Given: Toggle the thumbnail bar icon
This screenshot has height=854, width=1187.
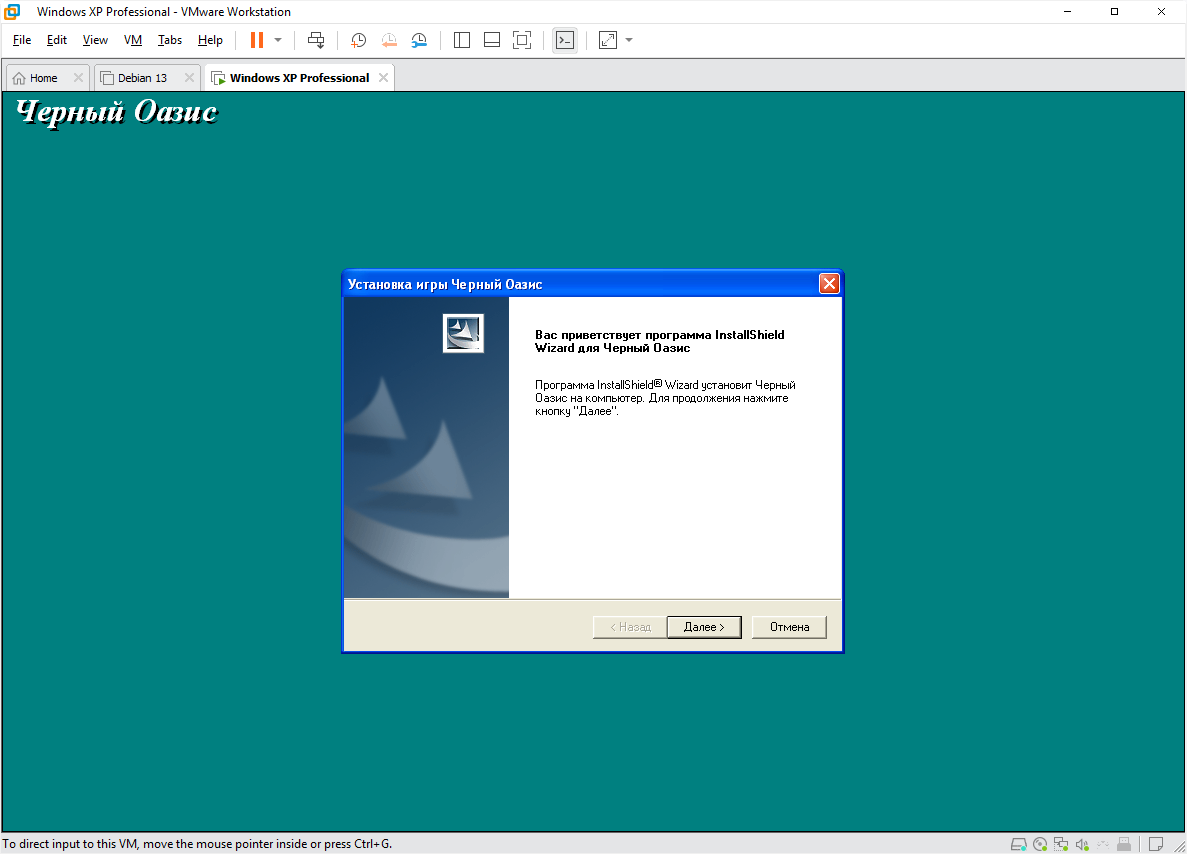Looking at the screenshot, I should 491,40.
